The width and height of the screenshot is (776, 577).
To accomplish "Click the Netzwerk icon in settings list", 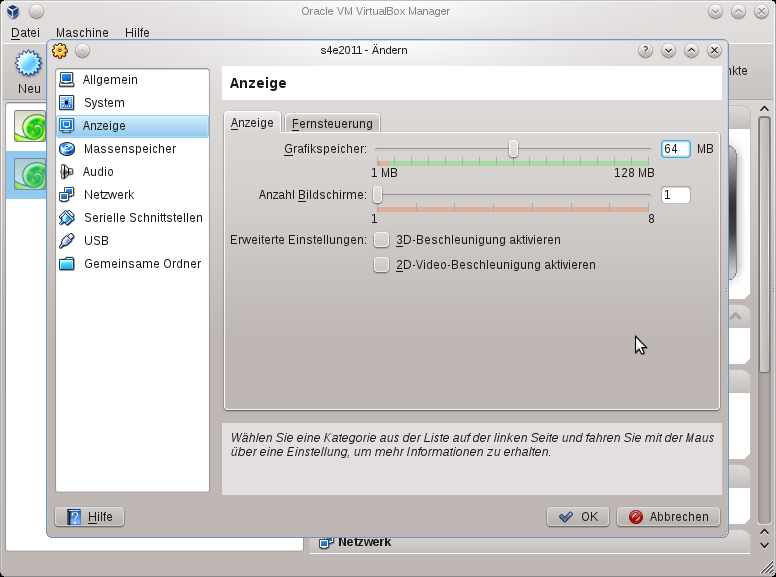I will 67,194.
